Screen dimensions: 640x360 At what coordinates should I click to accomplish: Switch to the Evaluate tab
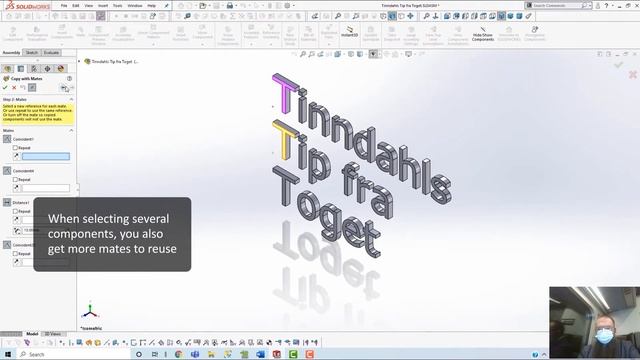click(x=51, y=53)
